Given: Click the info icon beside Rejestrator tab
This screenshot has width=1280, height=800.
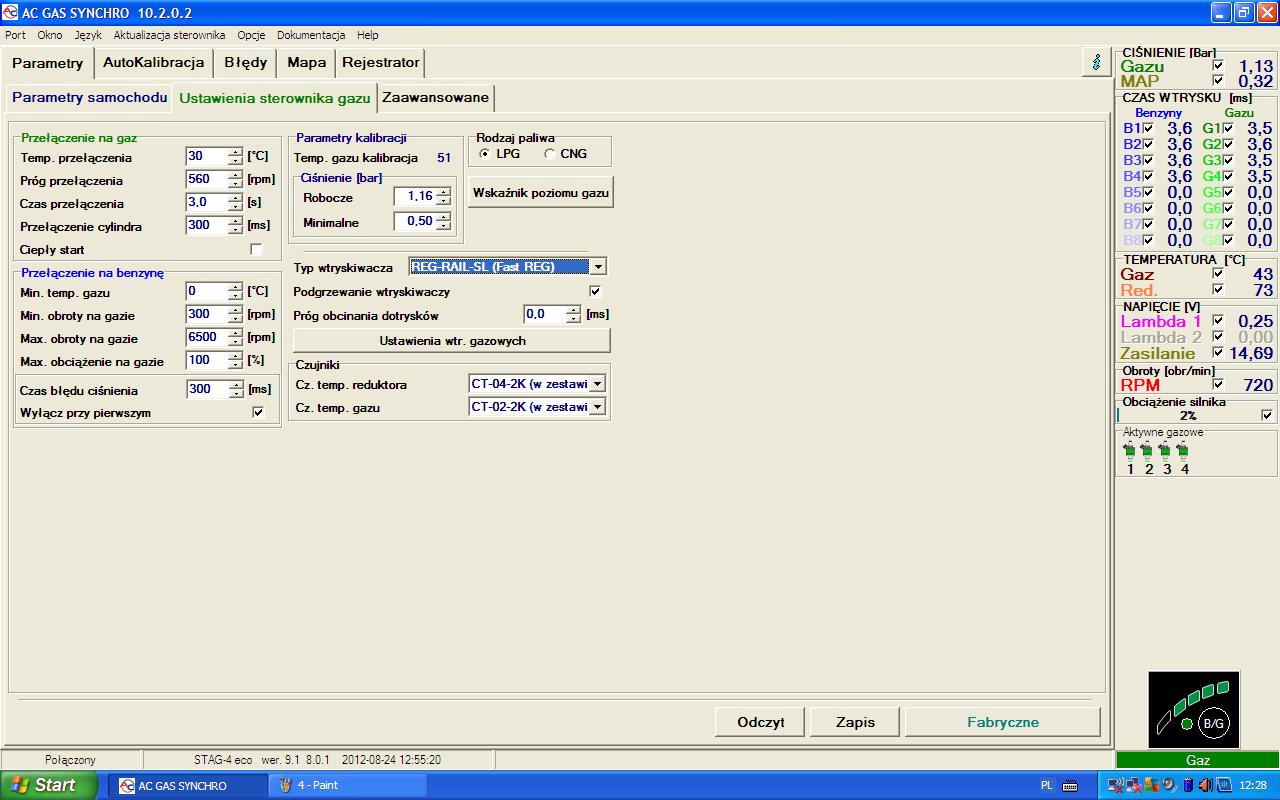Looking at the screenshot, I should click(x=1096, y=62).
